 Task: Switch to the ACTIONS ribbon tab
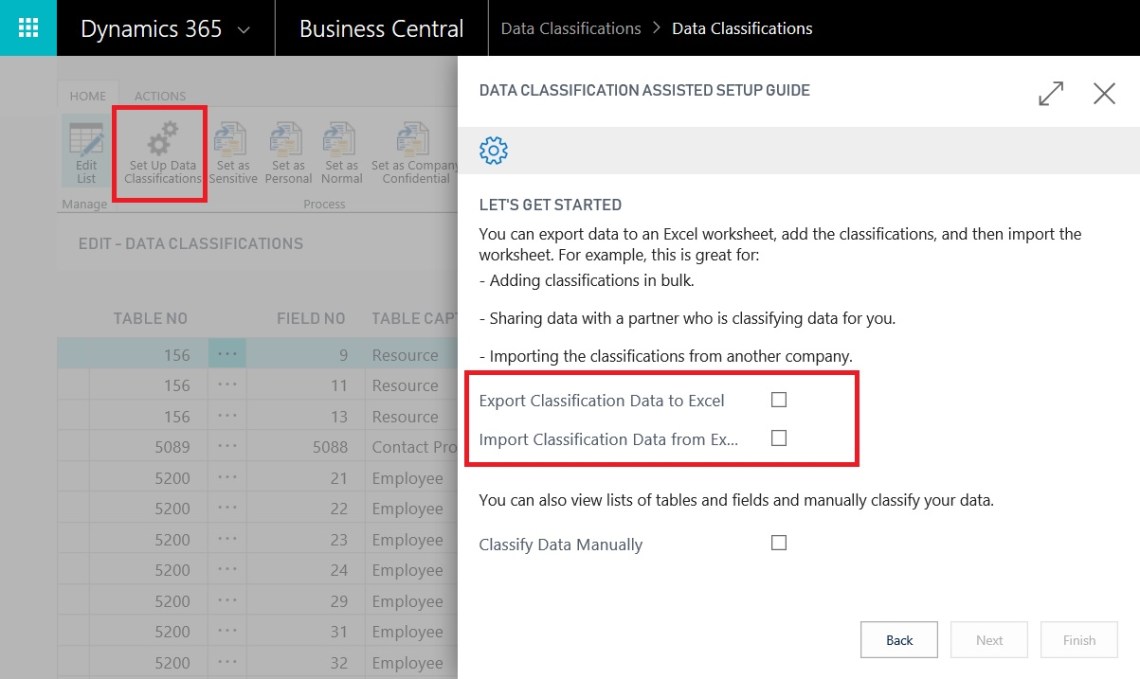(160, 96)
